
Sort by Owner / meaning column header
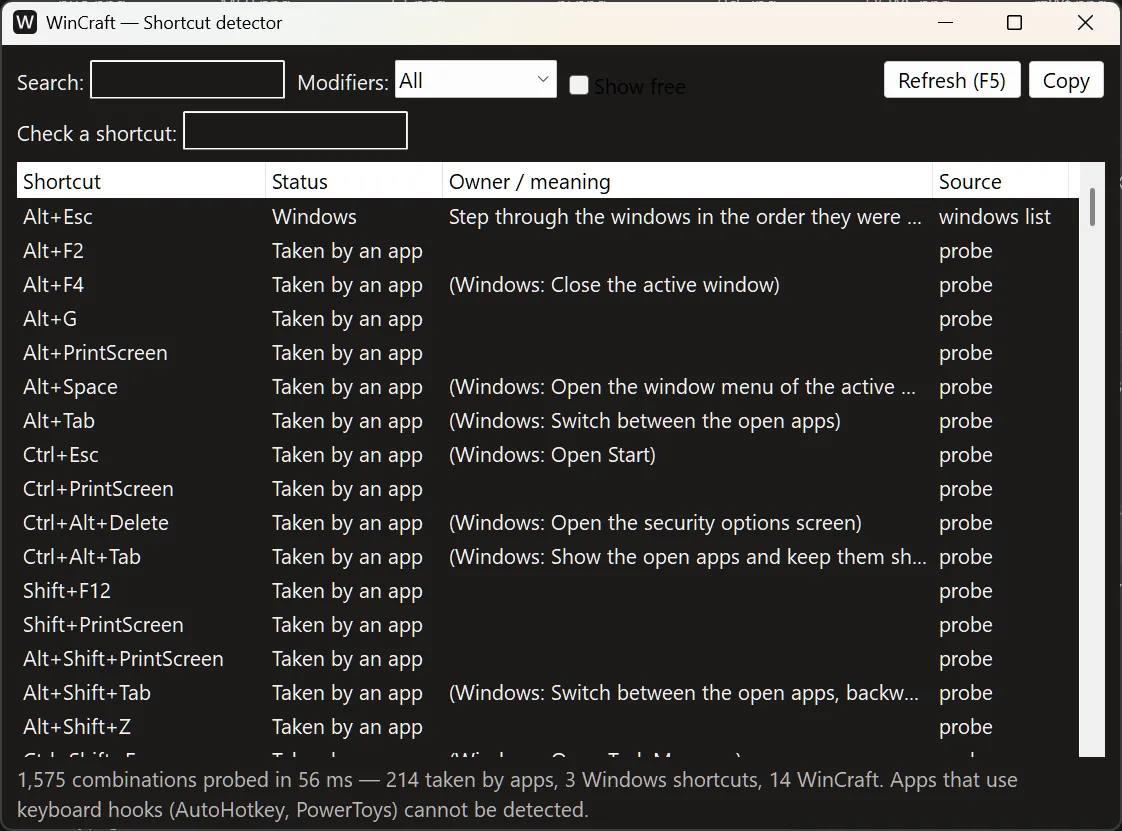tap(688, 181)
